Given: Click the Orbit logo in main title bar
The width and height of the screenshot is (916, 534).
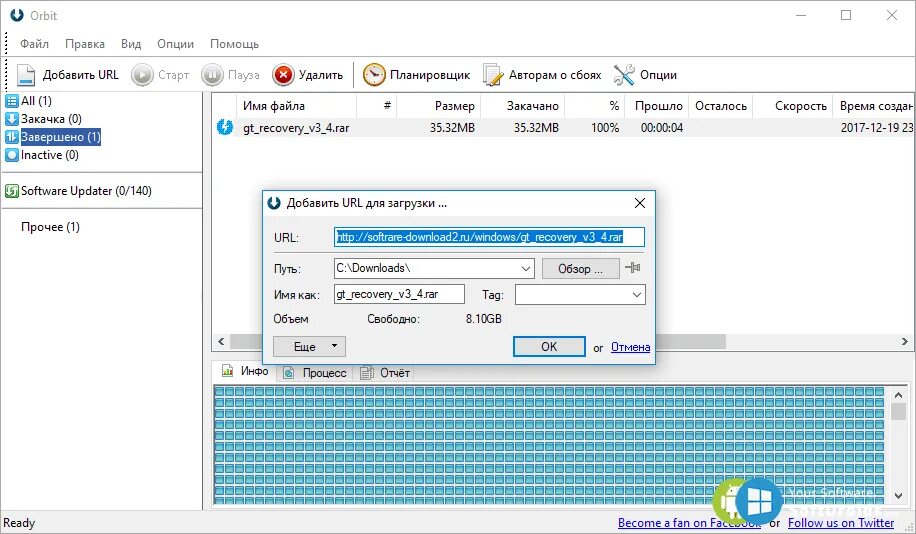Looking at the screenshot, I should click(18, 15).
